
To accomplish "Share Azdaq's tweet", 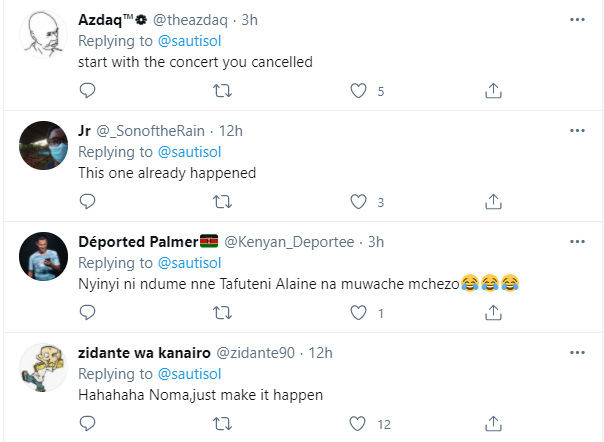I will [x=493, y=91].
